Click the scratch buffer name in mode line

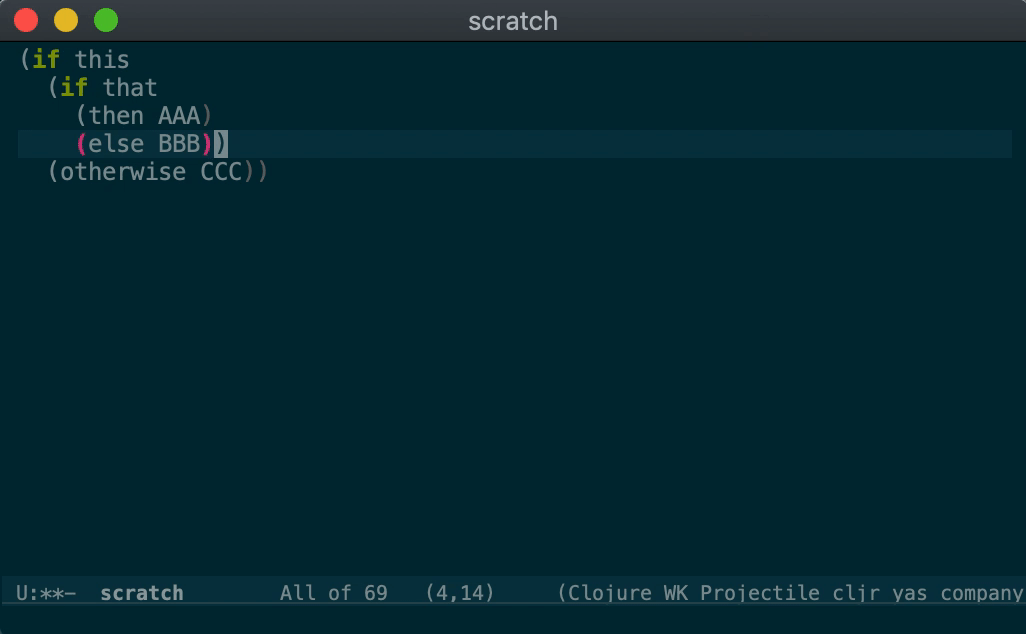click(x=141, y=593)
